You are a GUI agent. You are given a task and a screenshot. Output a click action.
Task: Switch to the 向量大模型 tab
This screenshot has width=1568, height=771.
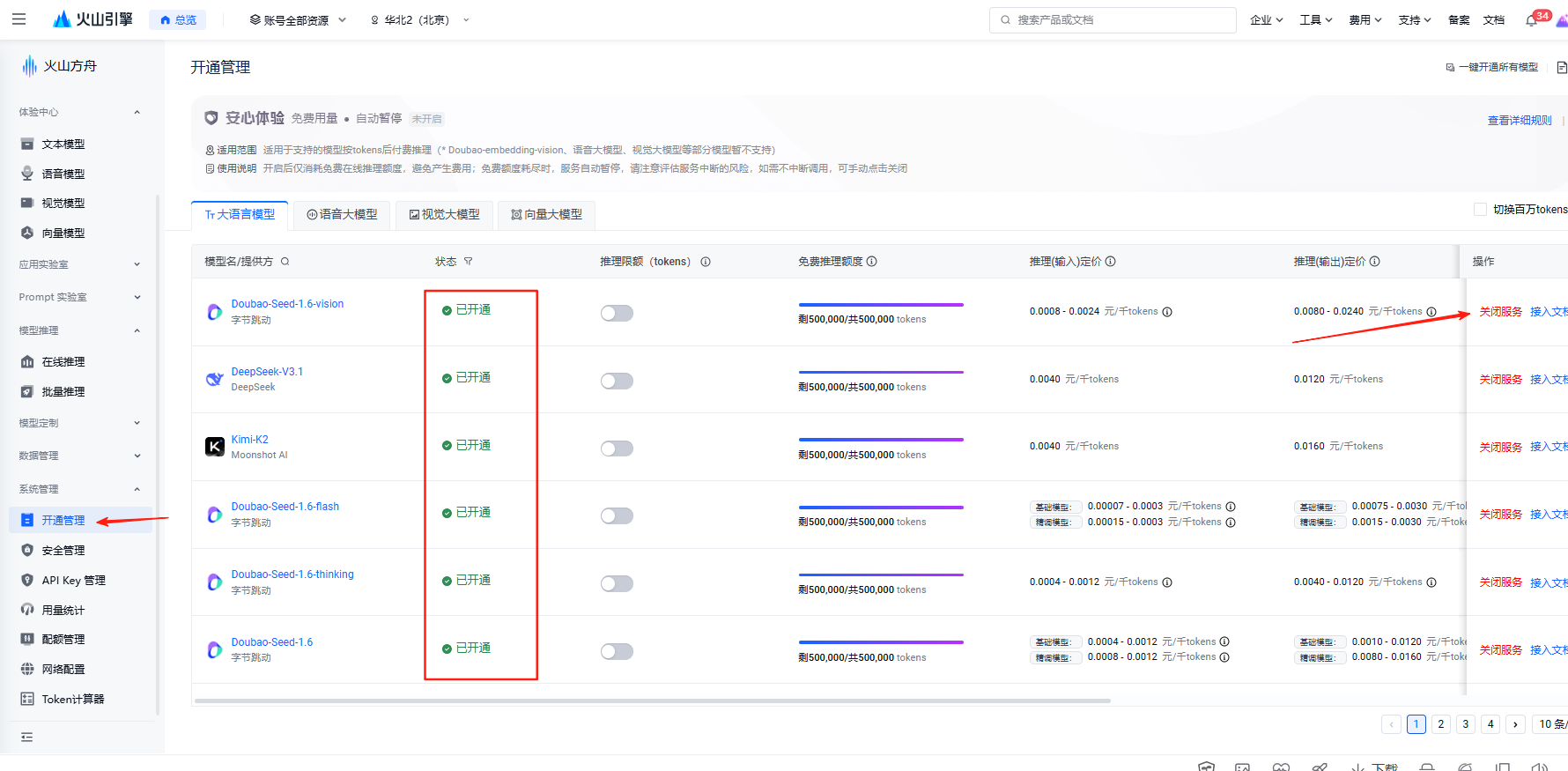(x=546, y=214)
